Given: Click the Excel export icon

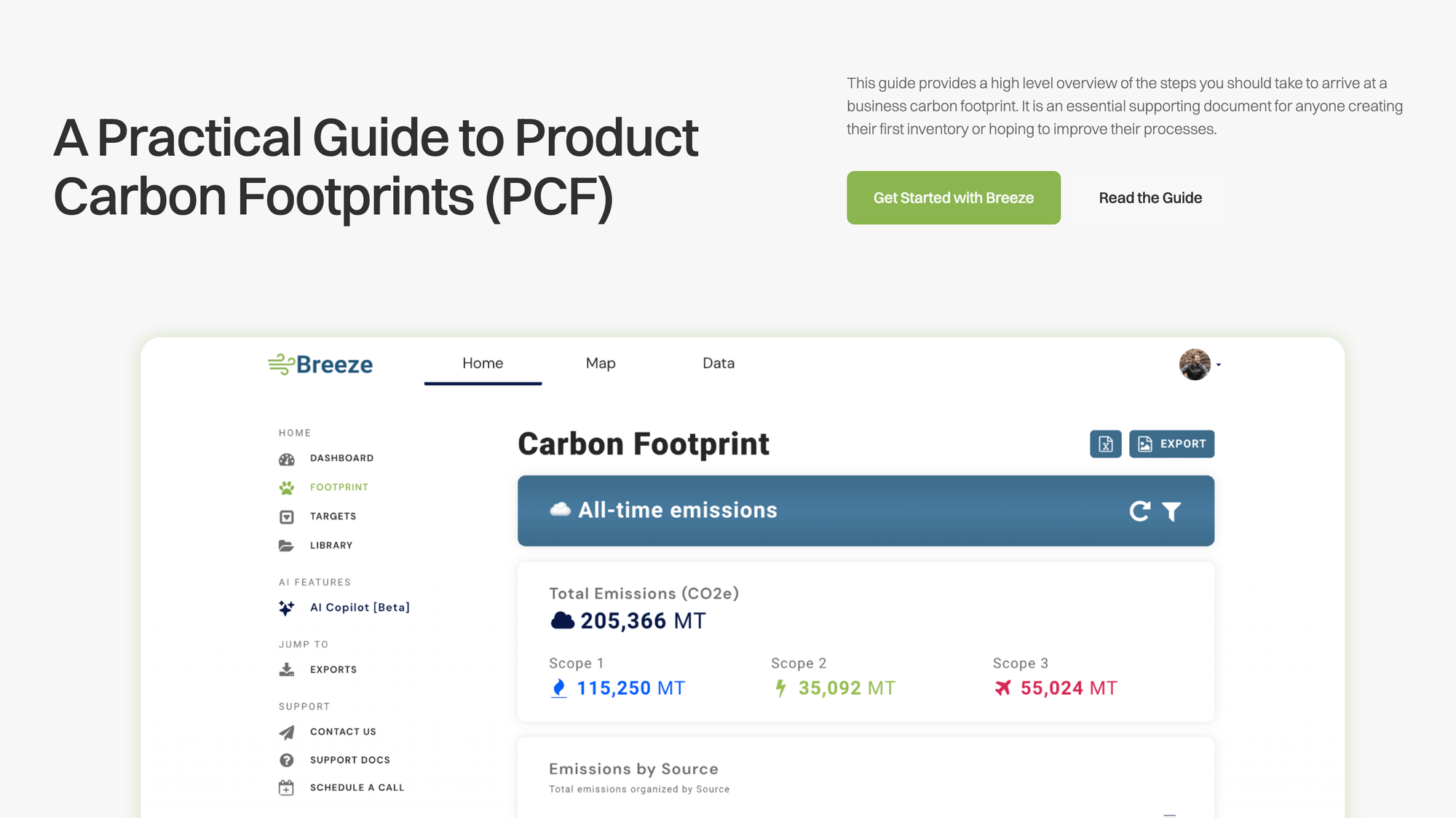Looking at the screenshot, I should [x=1106, y=444].
